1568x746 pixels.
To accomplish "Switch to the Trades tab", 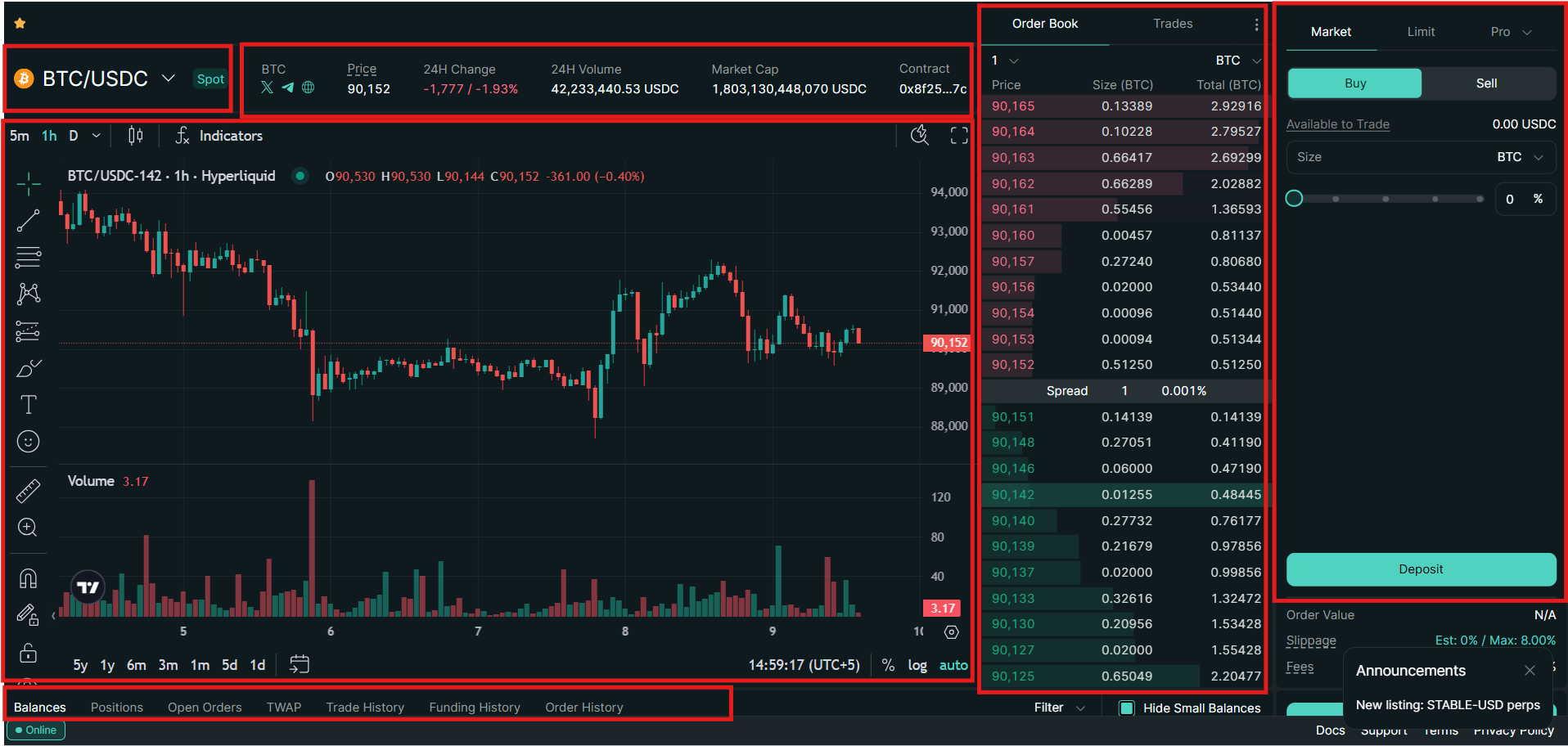I will [x=1172, y=24].
